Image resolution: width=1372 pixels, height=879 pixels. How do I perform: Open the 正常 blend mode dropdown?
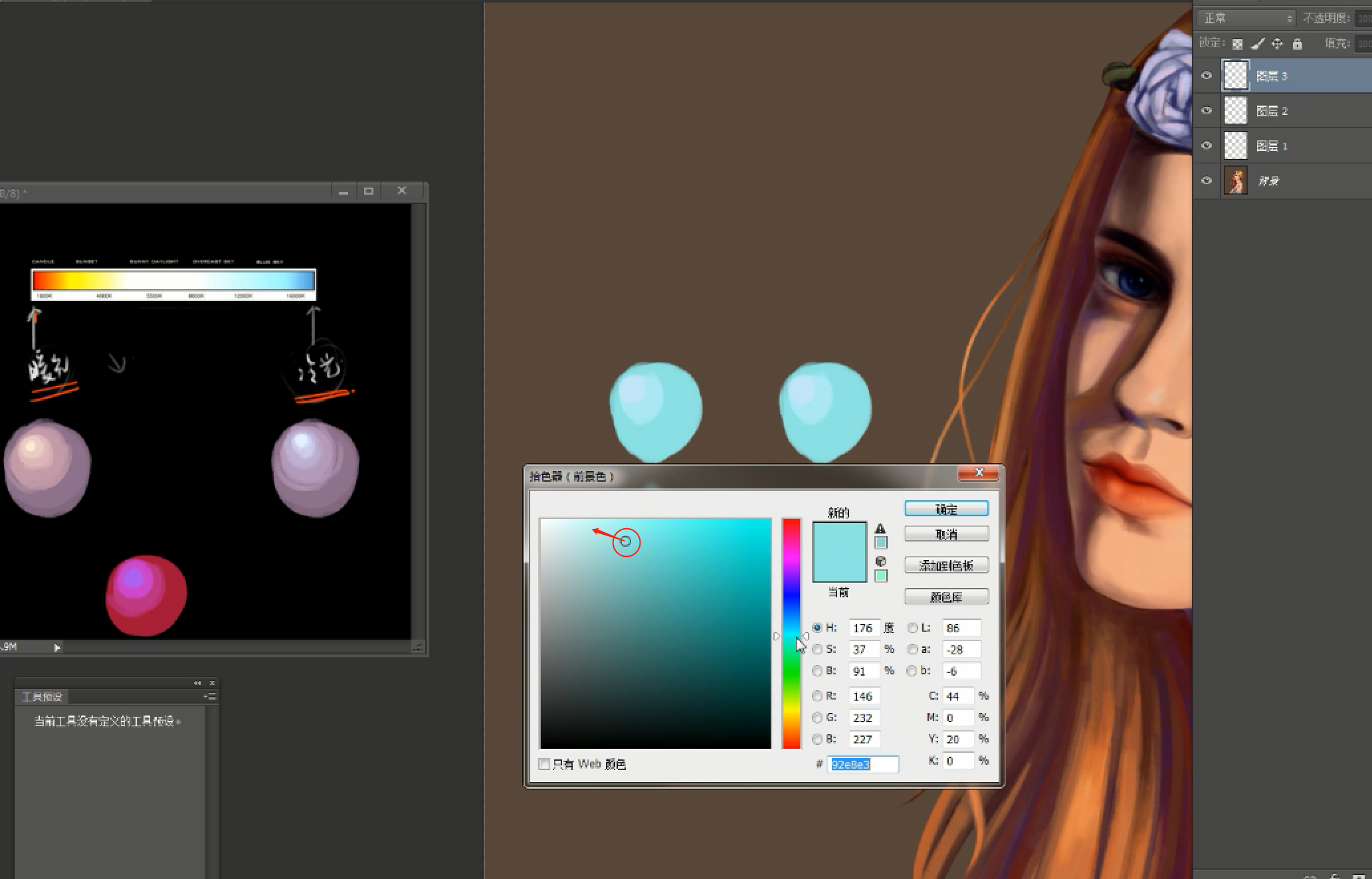[x=1246, y=18]
